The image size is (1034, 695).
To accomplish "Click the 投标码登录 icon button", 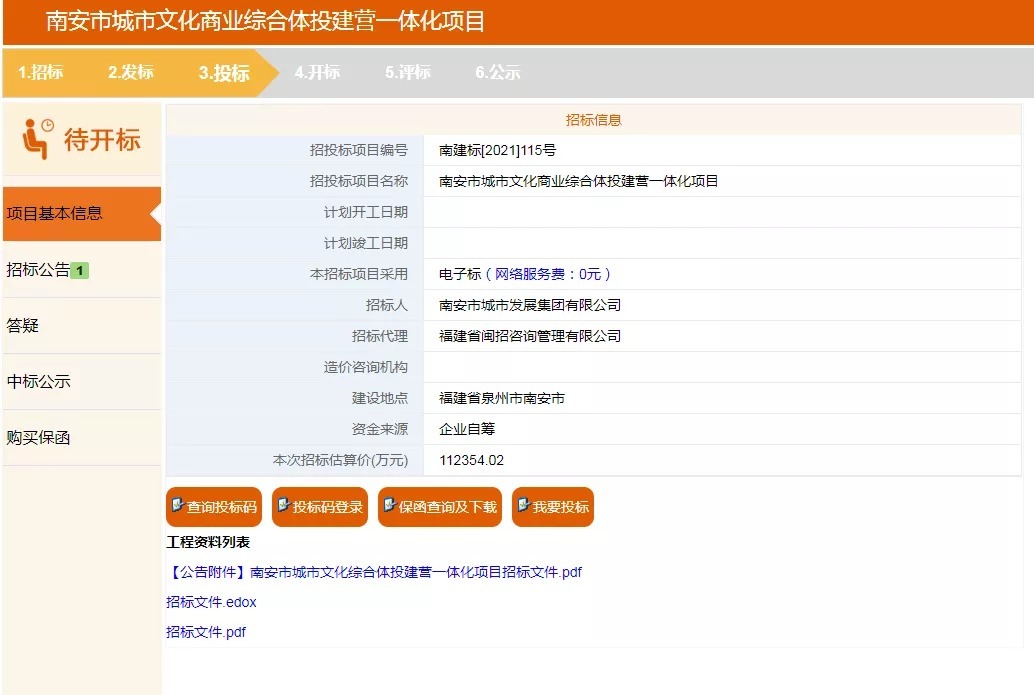I will 320,506.
